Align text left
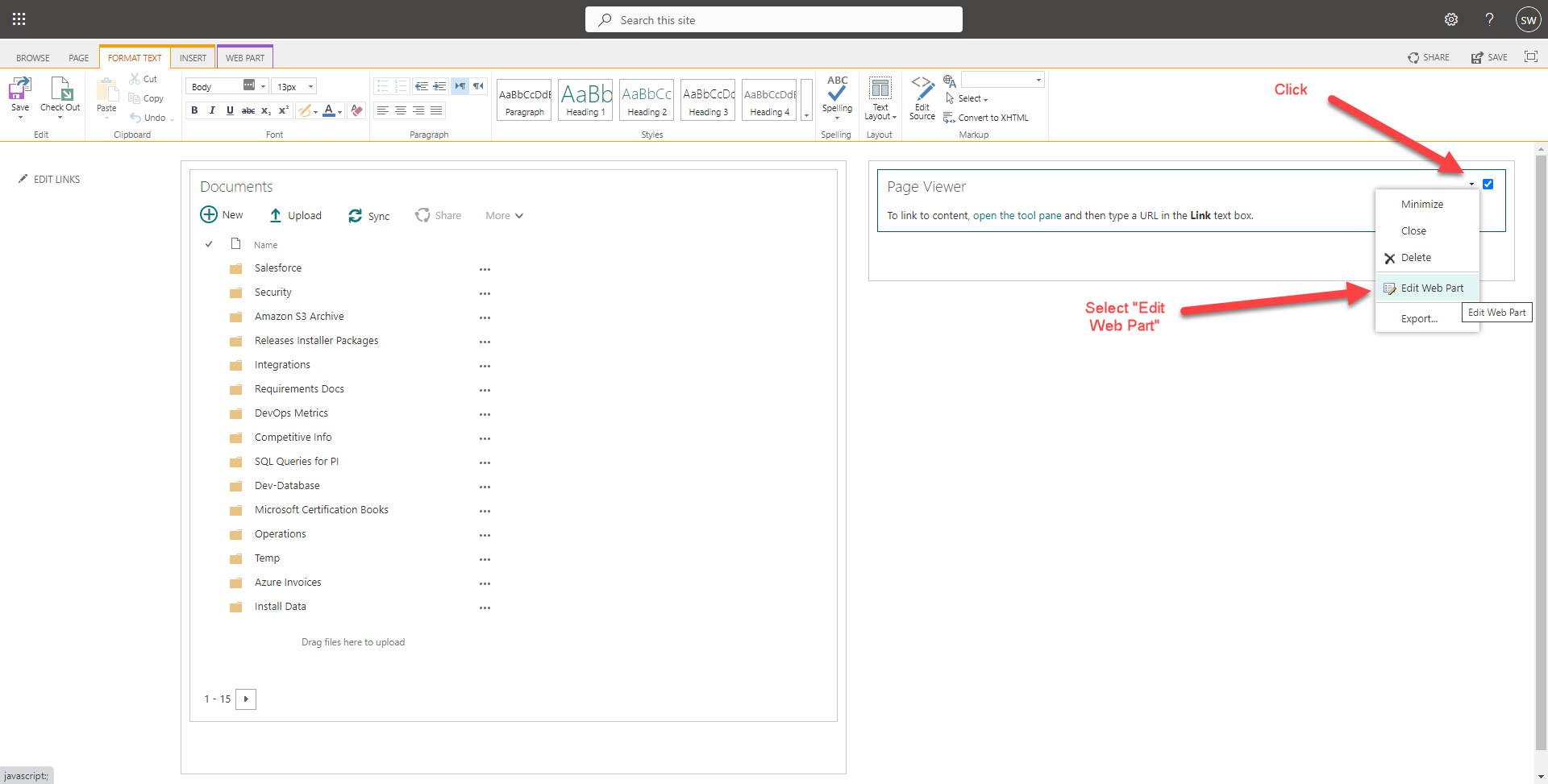Viewport: 1548px width, 784px height. 383,110
